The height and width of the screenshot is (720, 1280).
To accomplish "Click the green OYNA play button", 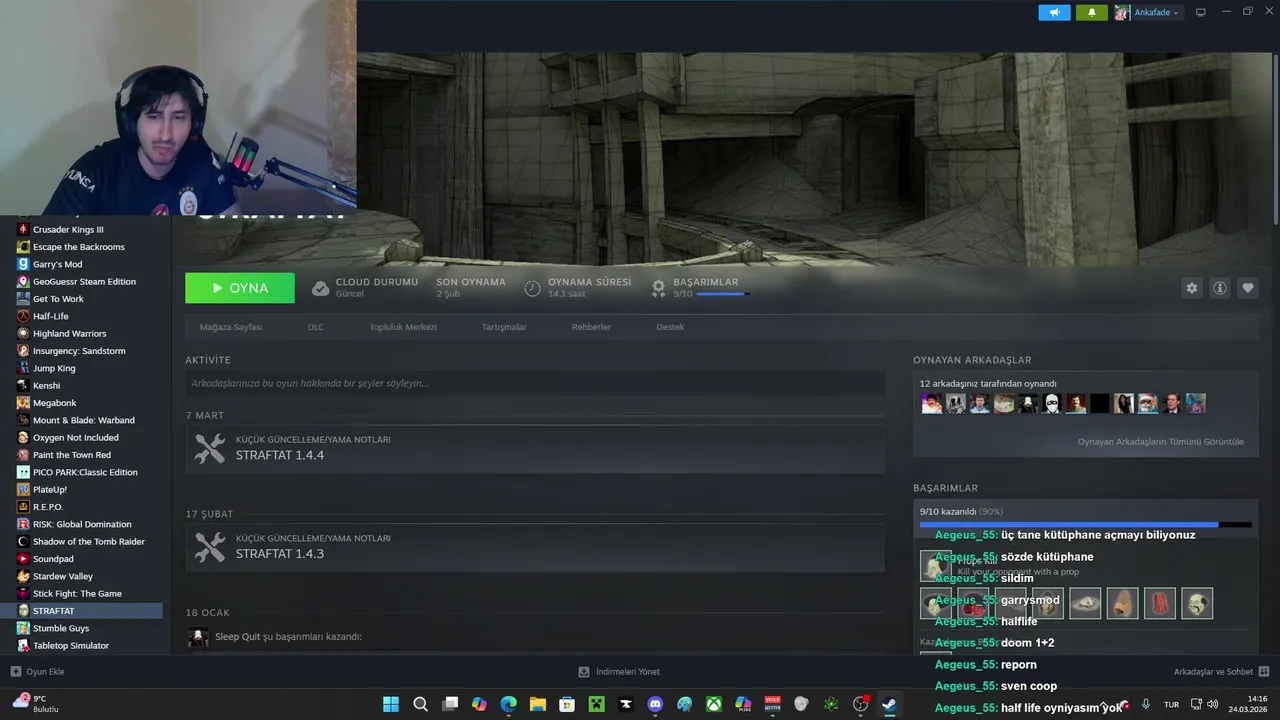I will pos(240,288).
